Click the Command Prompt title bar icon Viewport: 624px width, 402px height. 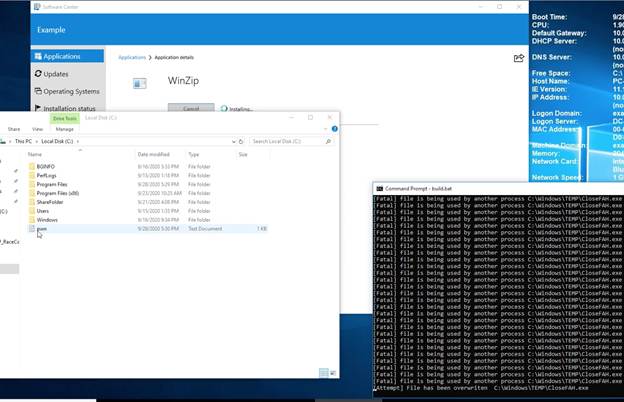coord(380,188)
